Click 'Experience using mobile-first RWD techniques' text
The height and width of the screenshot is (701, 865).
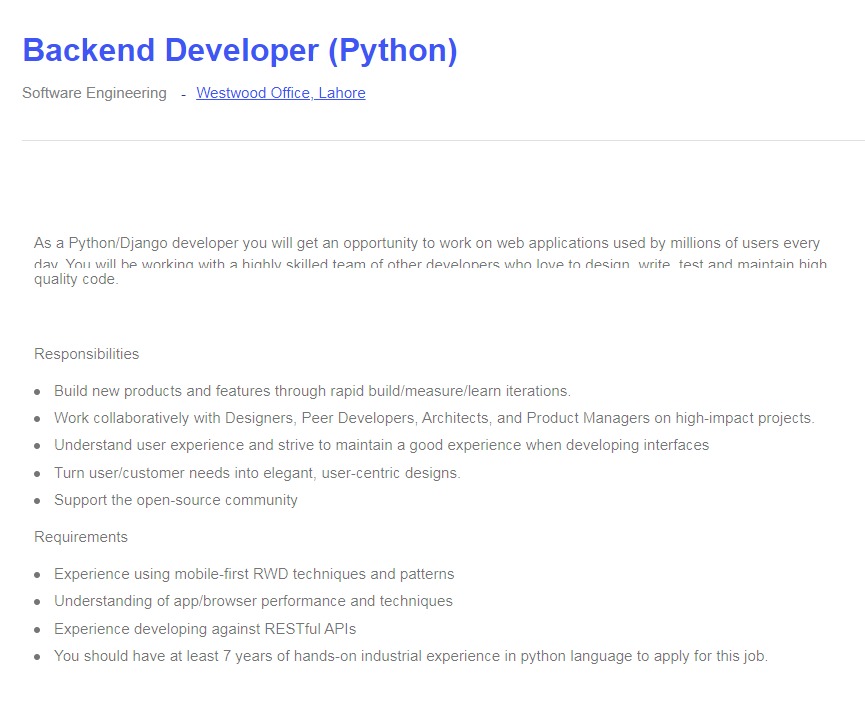point(254,574)
